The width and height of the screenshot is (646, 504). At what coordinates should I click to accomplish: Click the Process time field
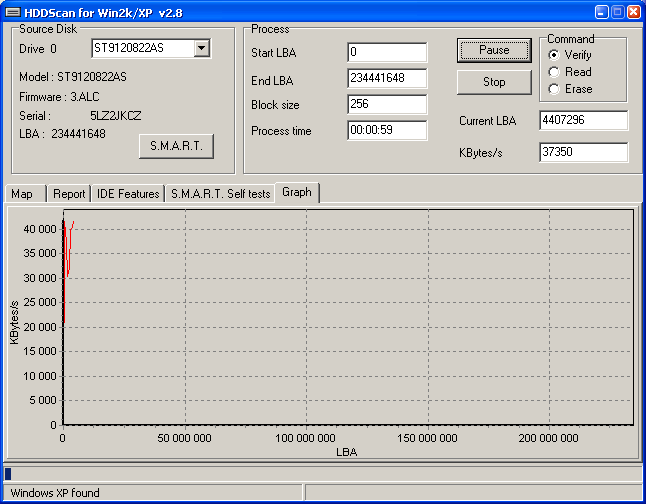point(387,130)
